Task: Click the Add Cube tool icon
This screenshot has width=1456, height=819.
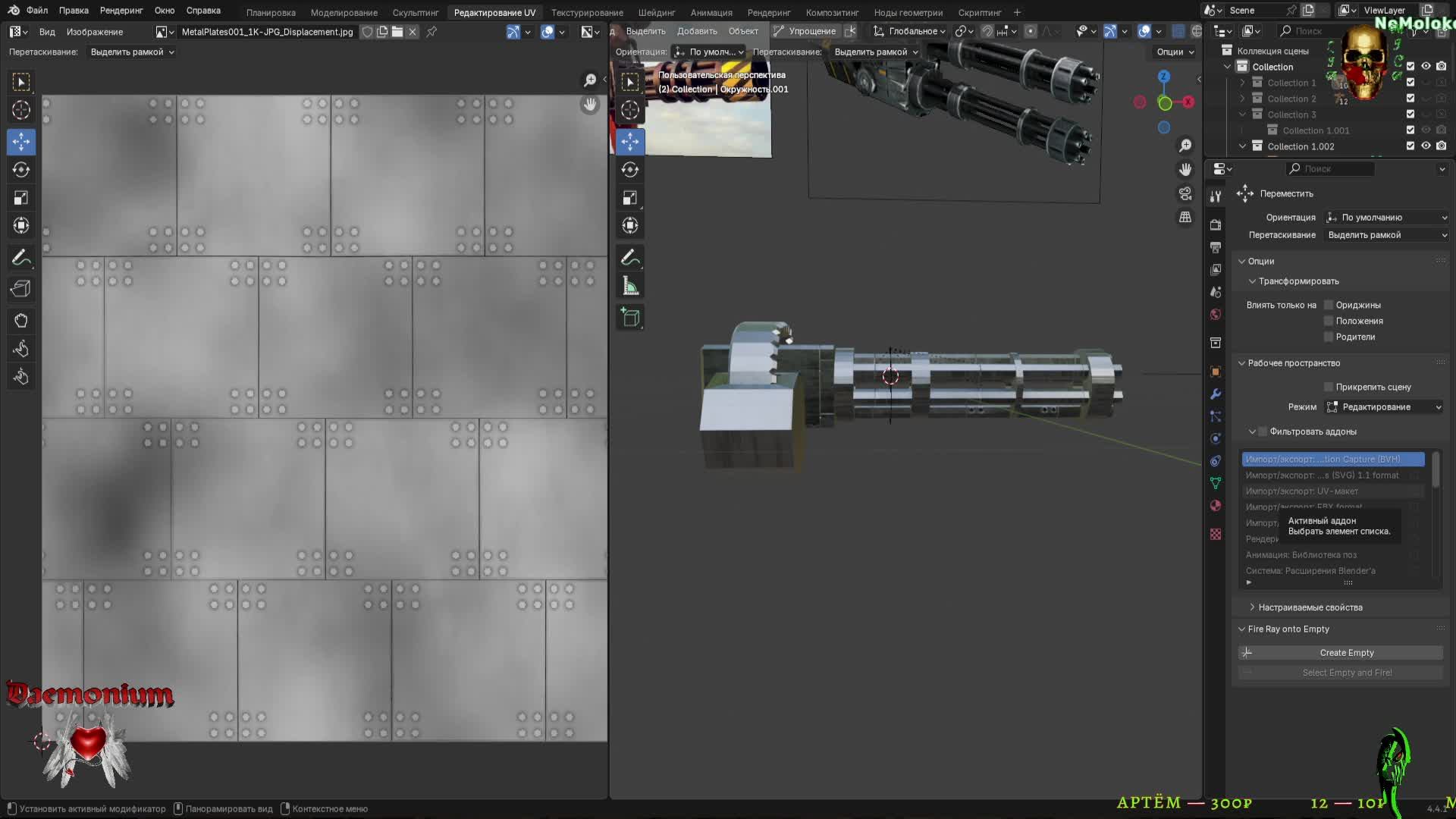Action: pos(630,318)
